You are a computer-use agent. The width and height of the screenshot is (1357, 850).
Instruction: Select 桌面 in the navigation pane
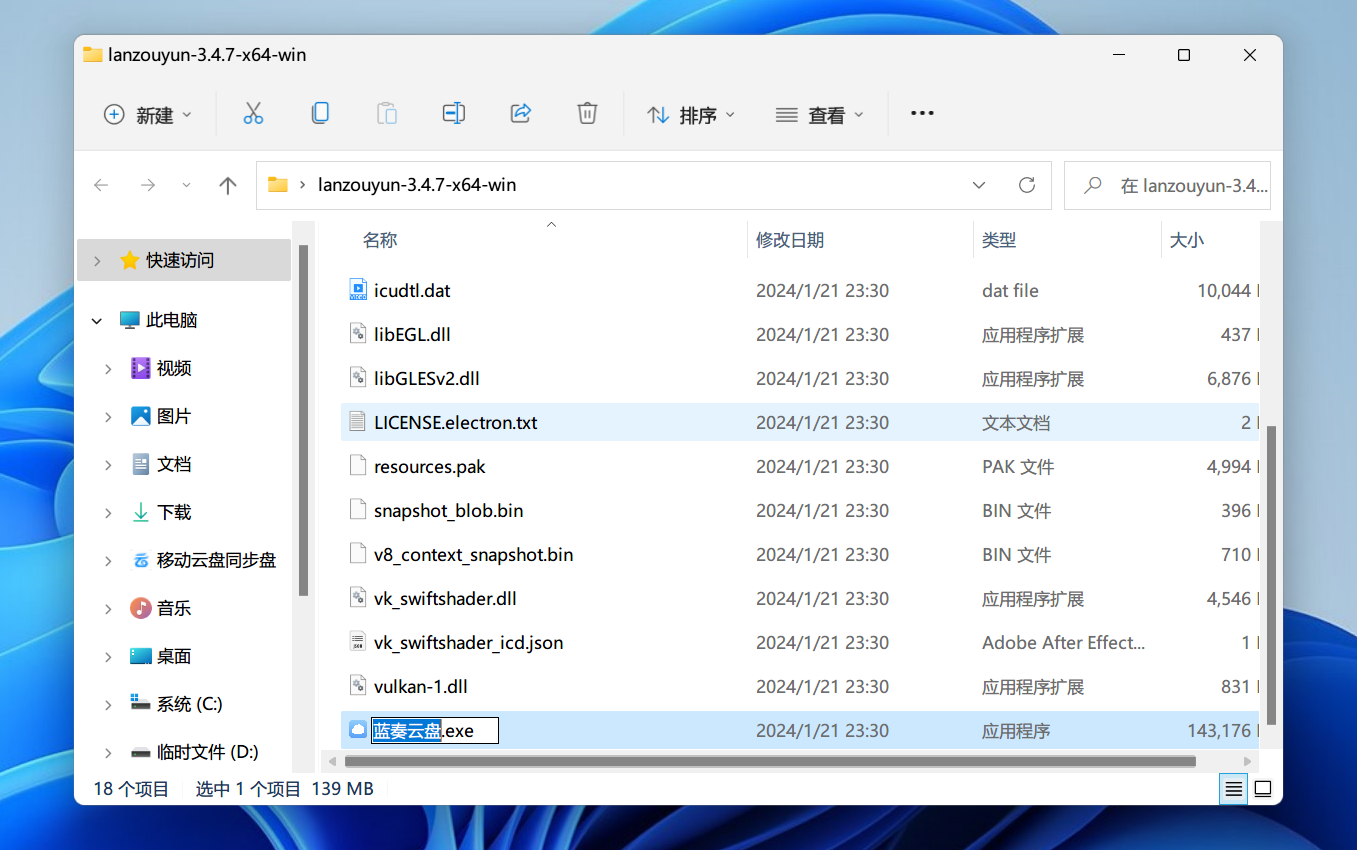[x=174, y=656]
